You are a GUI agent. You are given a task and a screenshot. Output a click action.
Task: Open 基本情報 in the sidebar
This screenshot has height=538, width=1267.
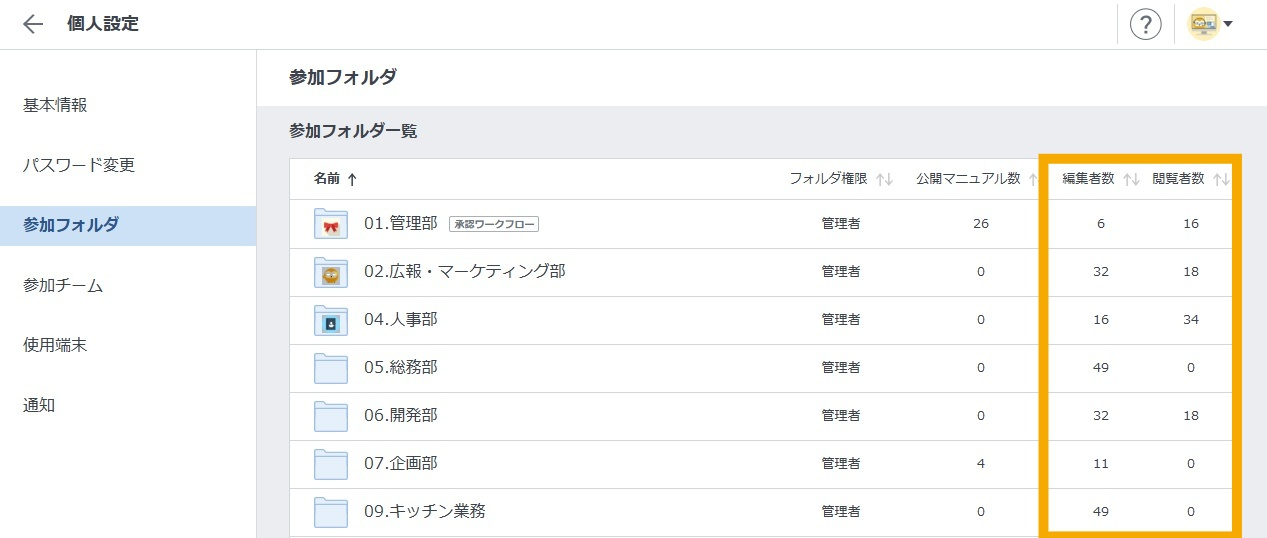pos(55,105)
